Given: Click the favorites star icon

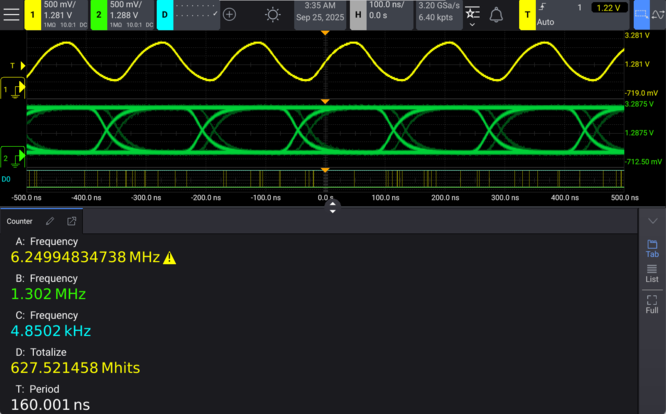Looking at the screenshot, I should 472,13.
